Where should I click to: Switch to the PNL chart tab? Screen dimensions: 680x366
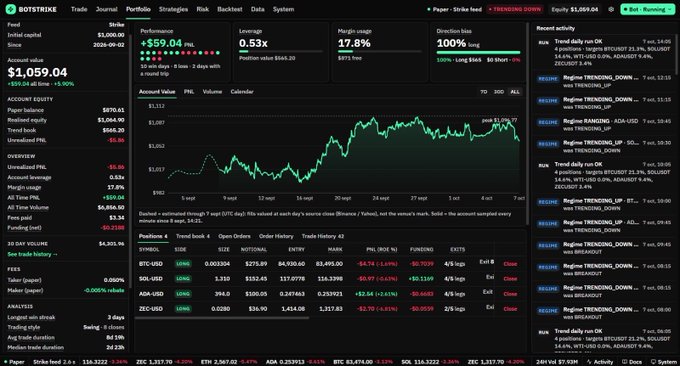tap(189, 92)
